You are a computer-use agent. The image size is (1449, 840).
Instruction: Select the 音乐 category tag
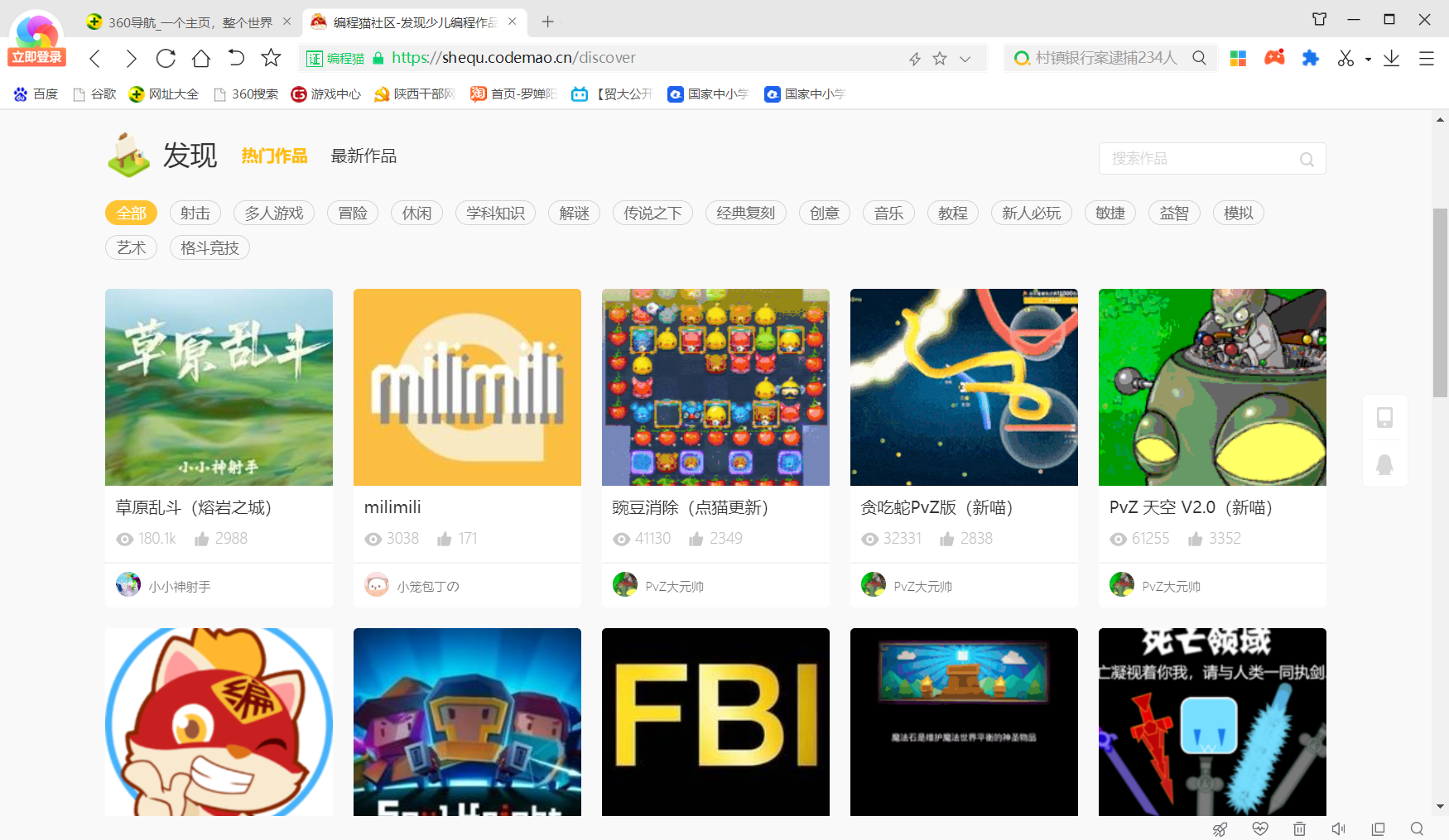point(888,214)
